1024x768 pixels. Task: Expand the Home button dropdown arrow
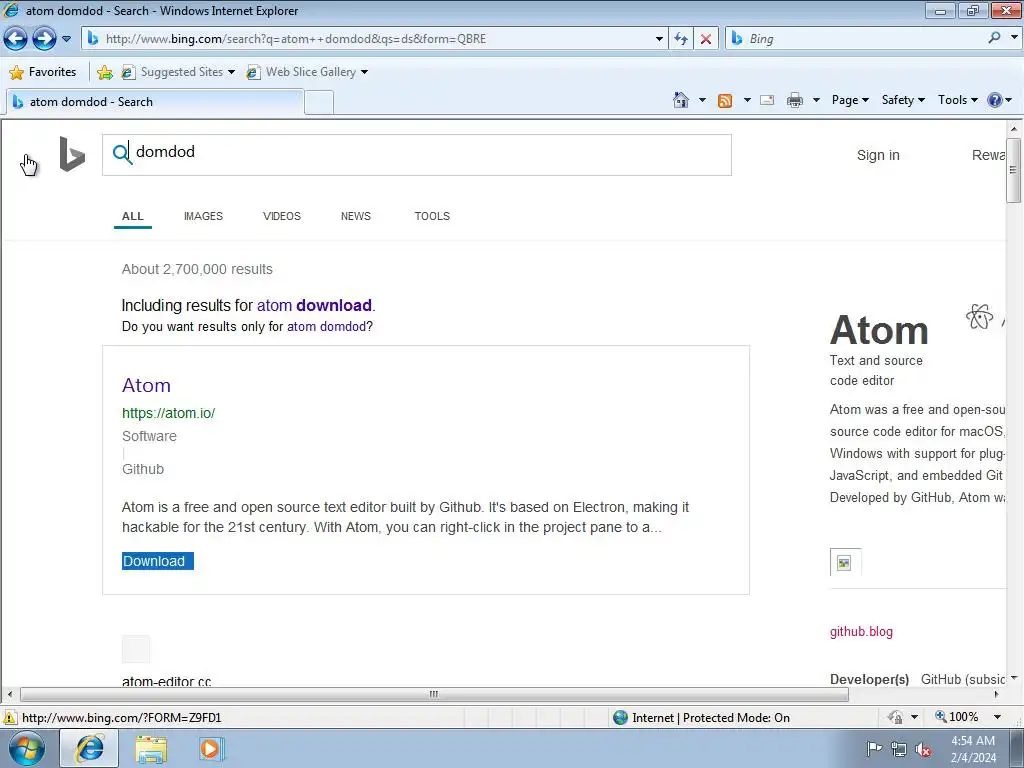(702, 100)
